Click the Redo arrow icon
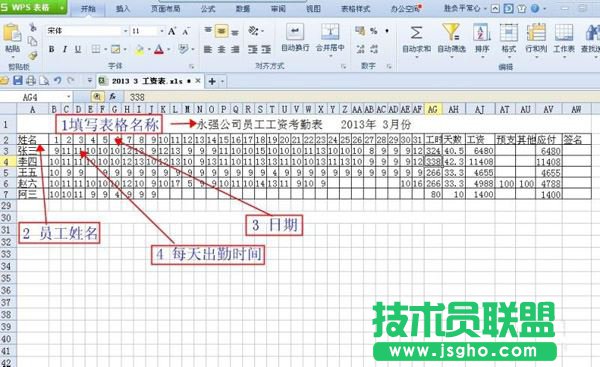 tap(70, 80)
